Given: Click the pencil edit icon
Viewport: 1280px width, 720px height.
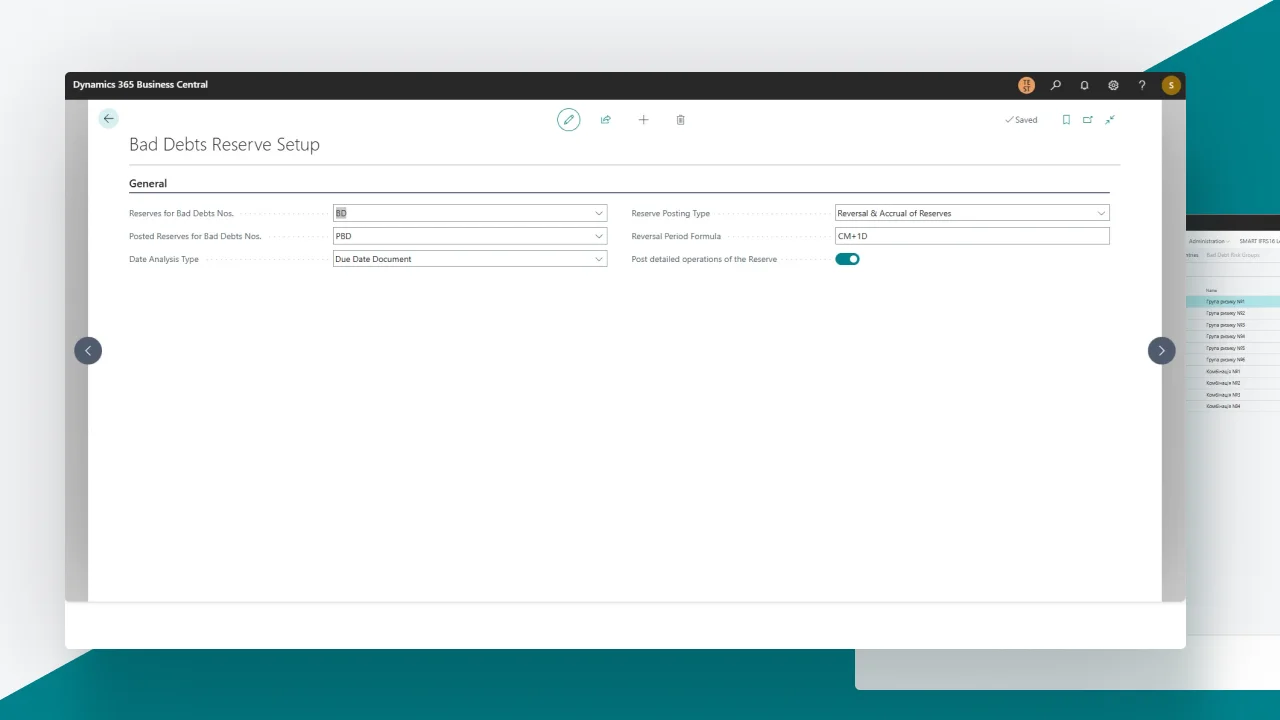Looking at the screenshot, I should tap(568, 120).
